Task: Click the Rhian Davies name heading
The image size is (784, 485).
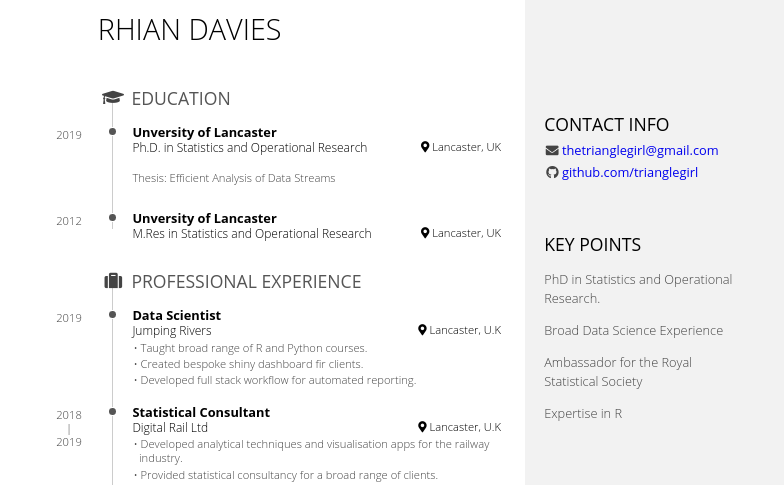Action: [x=189, y=31]
